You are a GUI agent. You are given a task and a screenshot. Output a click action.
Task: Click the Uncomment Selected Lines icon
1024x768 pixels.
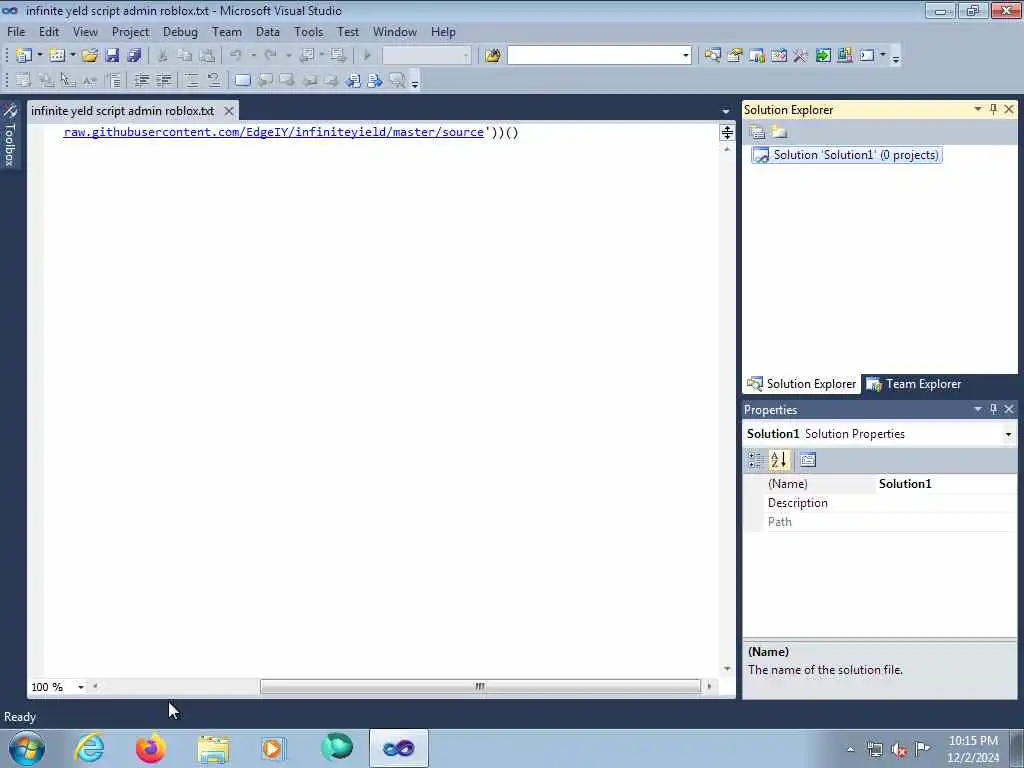tap(214, 80)
